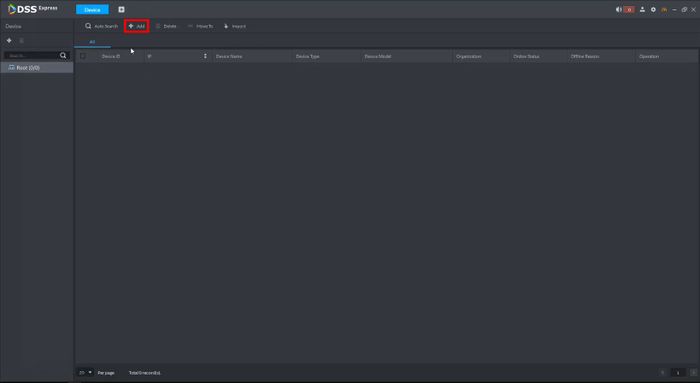Add organization with sidebar plus icon
This screenshot has height=383, width=700.
click(x=9, y=41)
